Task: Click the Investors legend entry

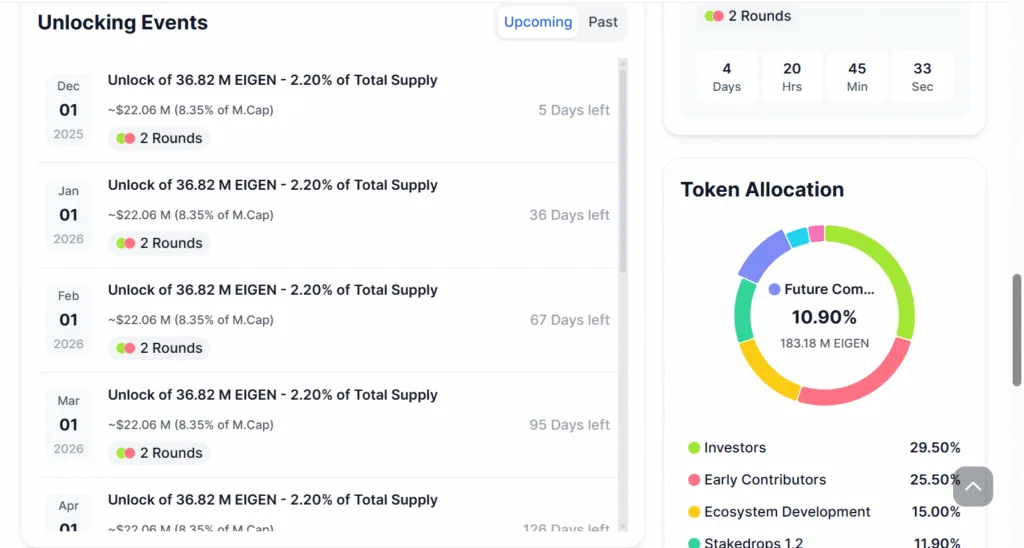Action: pyautogui.click(x=824, y=447)
